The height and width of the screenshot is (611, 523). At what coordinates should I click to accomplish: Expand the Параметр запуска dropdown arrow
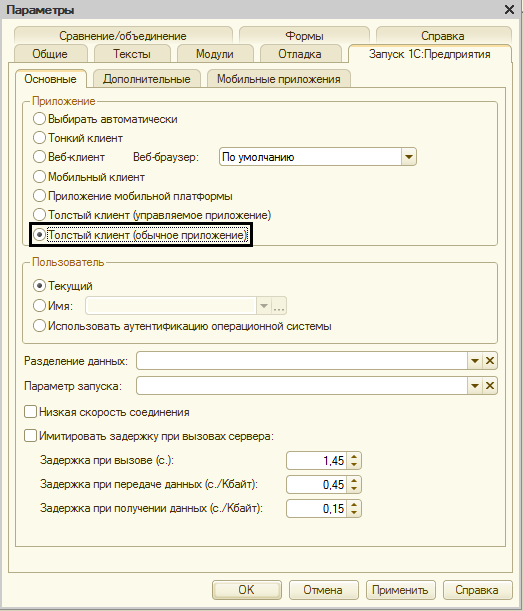[475, 386]
